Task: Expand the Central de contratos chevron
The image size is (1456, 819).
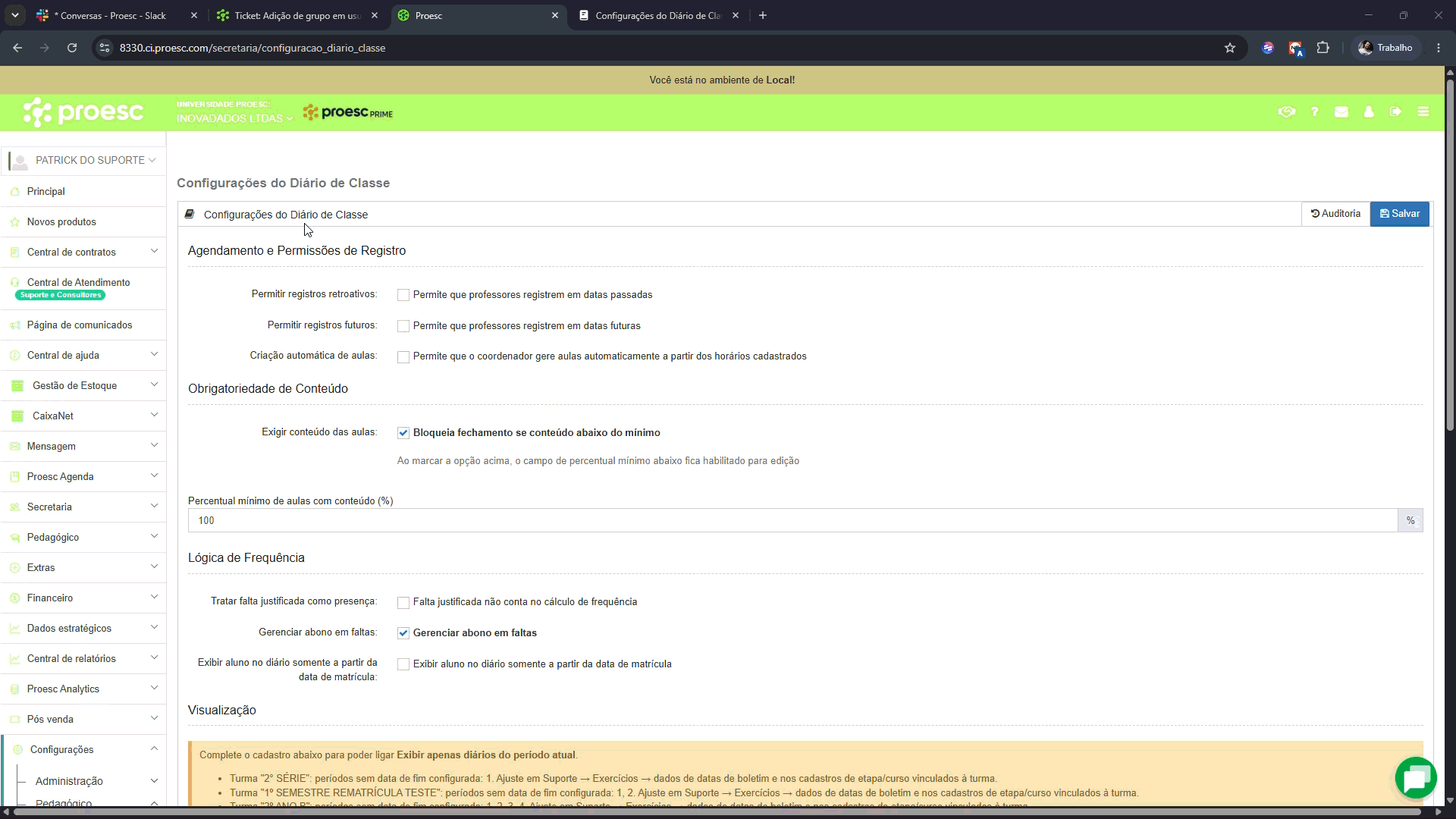Action: coord(154,251)
